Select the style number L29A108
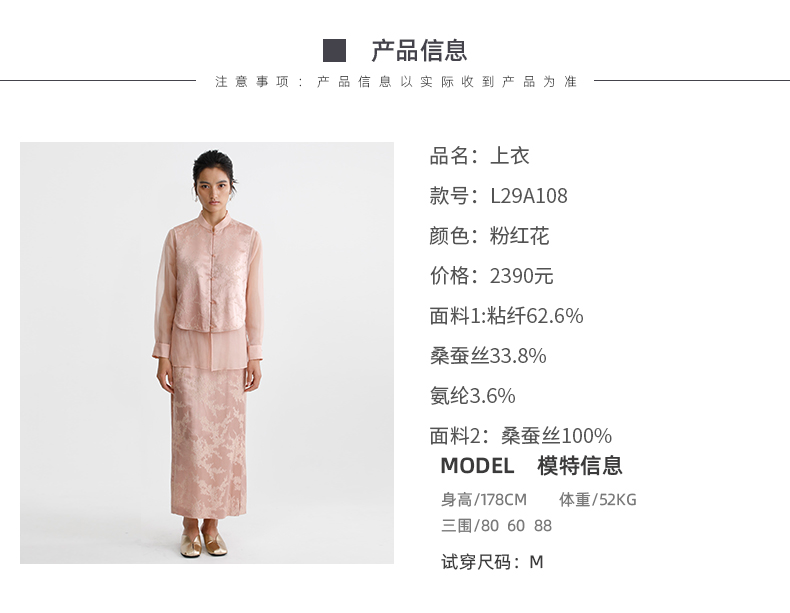 [529, 196]
